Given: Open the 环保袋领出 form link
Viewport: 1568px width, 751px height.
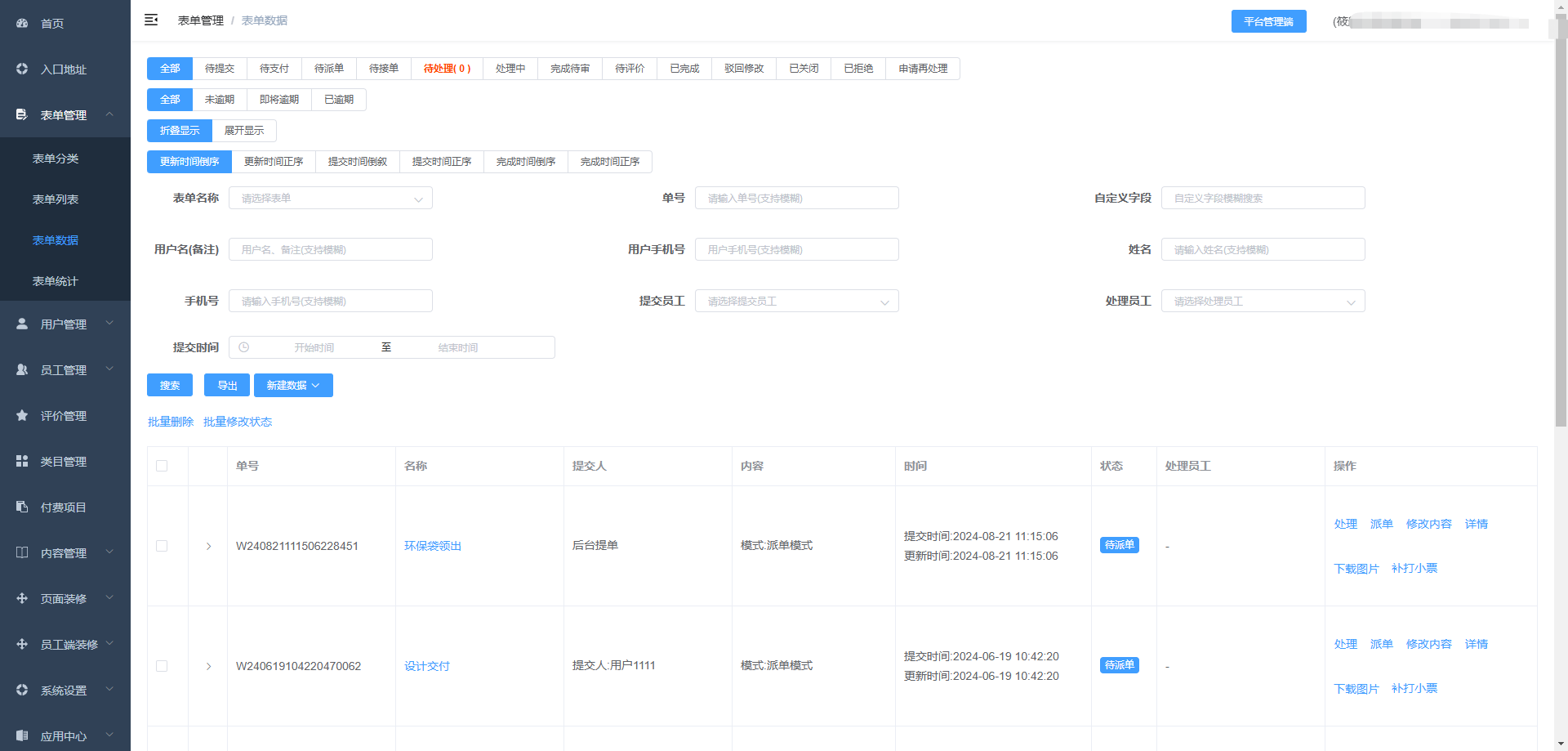Looking at the screenshot, I should pos(433,546).
